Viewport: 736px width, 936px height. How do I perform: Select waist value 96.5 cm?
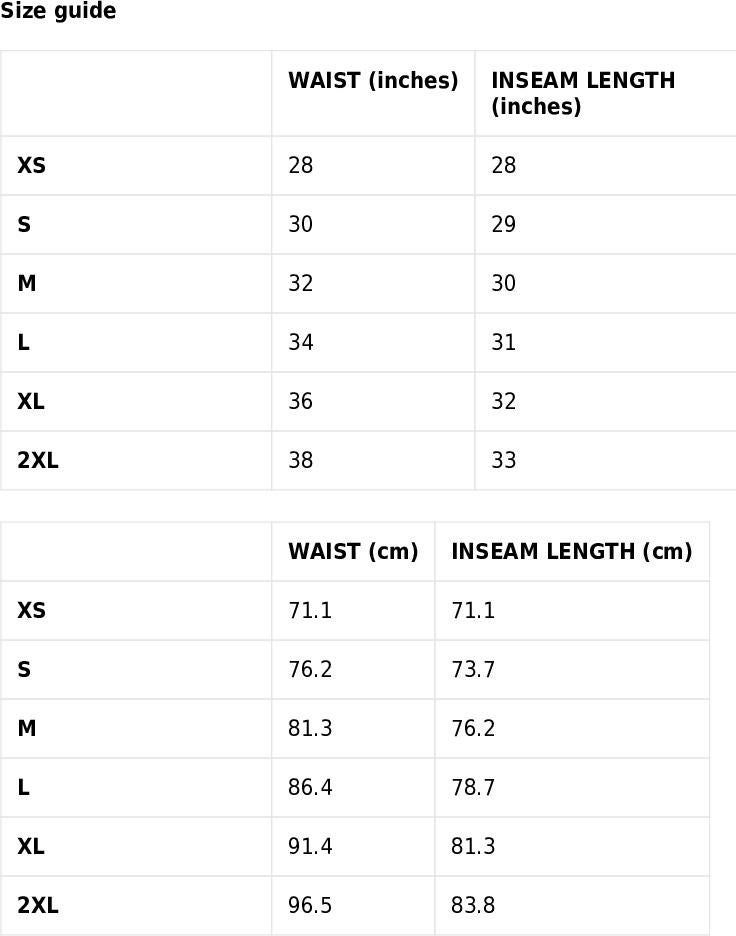pyautogui.click(x=310, y=906)
